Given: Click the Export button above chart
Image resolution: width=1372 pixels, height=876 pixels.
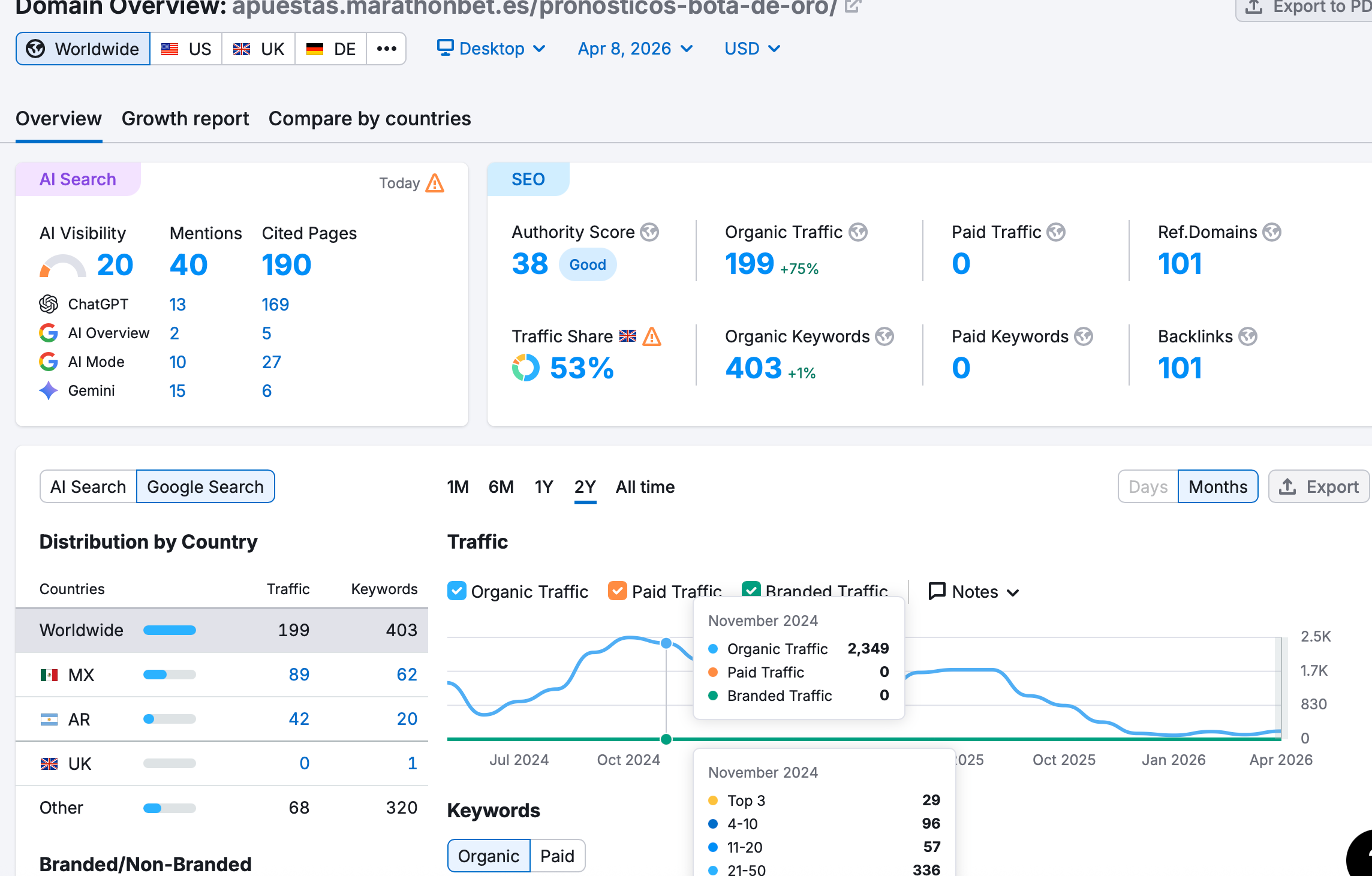Looking at the screenshot, I should click(1319, 486).
